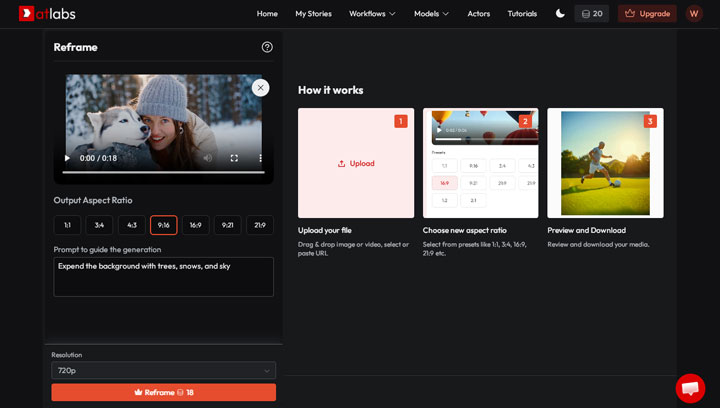Open the Actors page
Viewport: 720px width, 408px height.
coord(478,14)
